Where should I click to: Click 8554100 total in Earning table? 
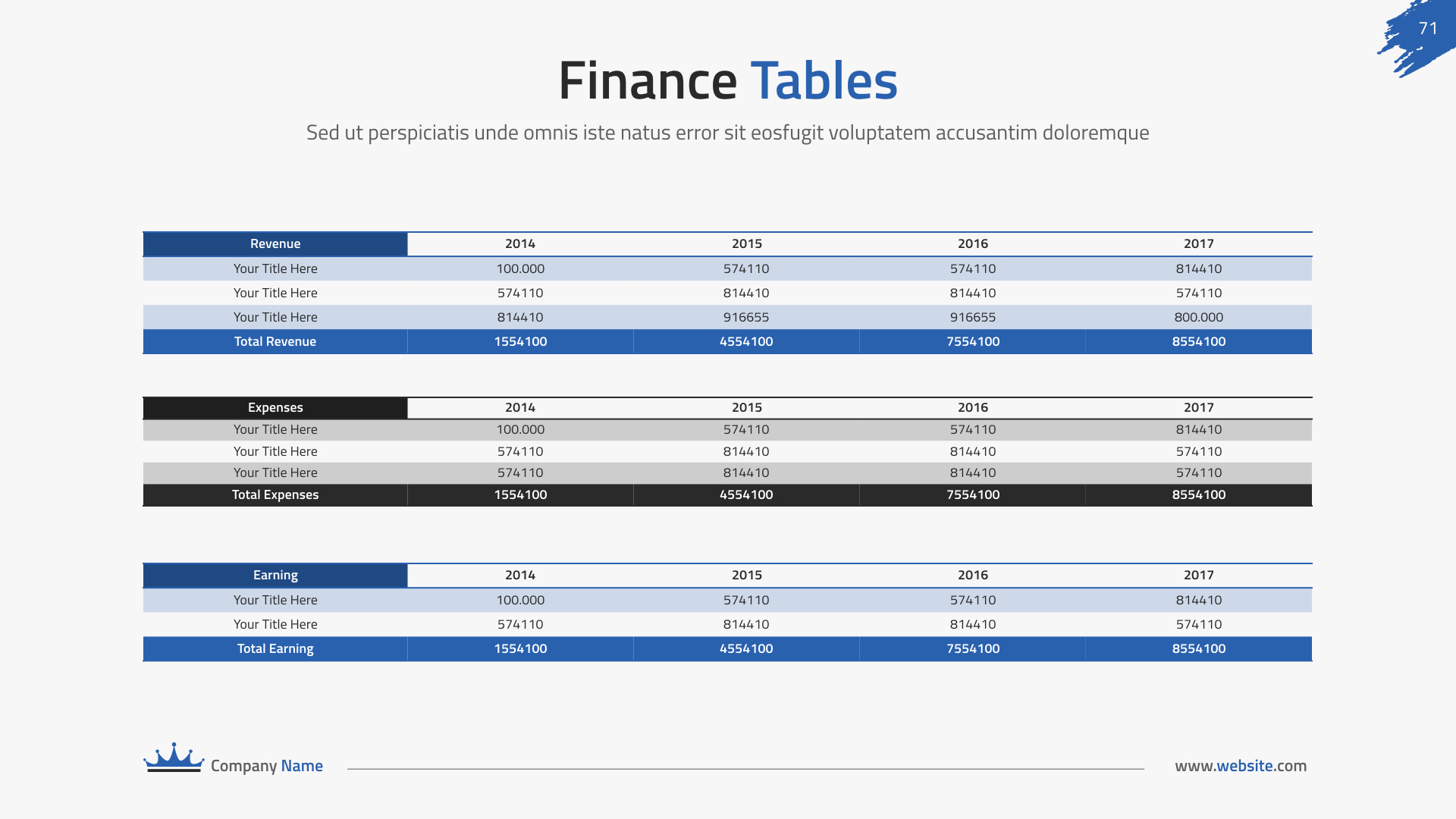point(1198,649)
